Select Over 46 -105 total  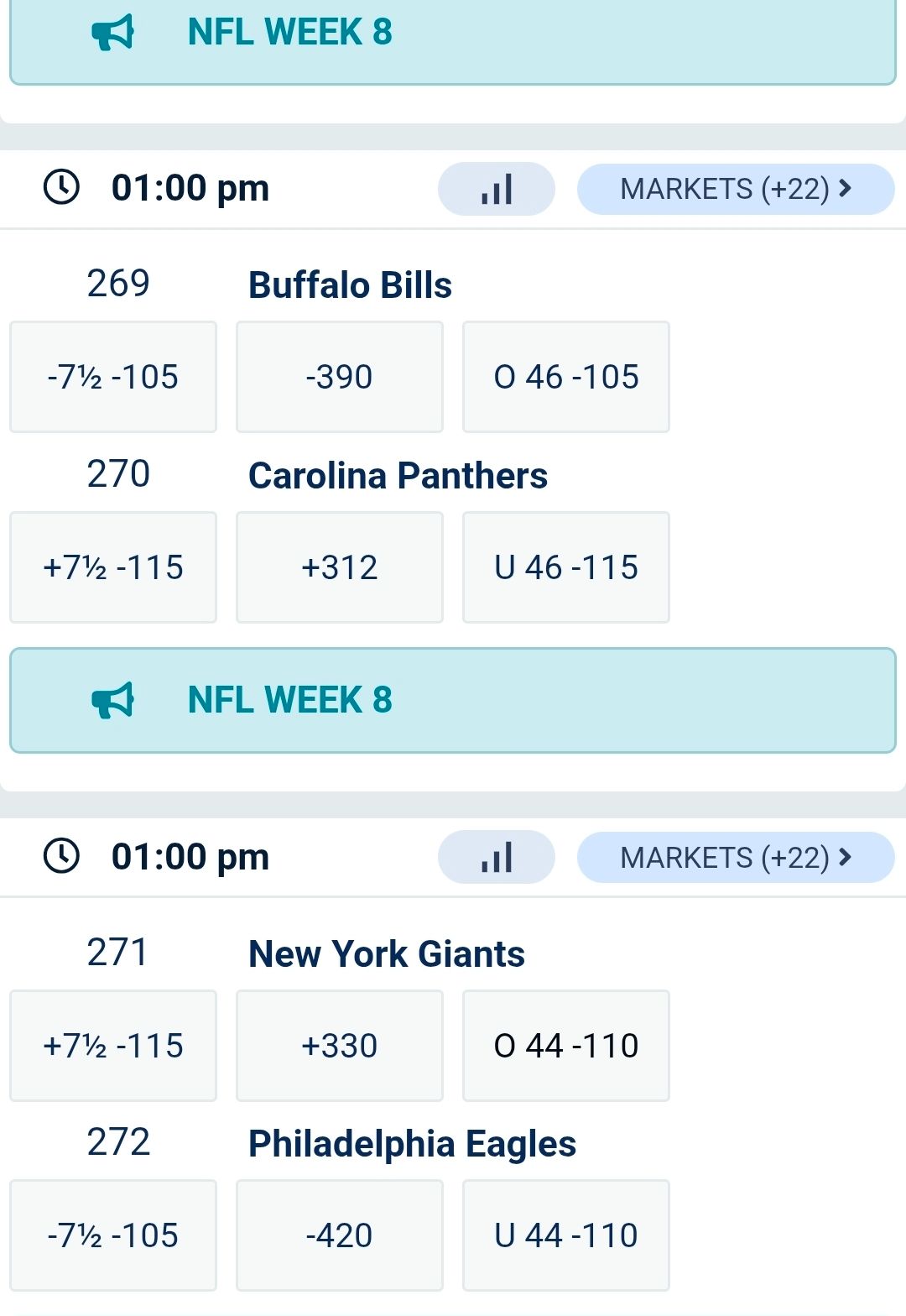(x=565, y=377)
